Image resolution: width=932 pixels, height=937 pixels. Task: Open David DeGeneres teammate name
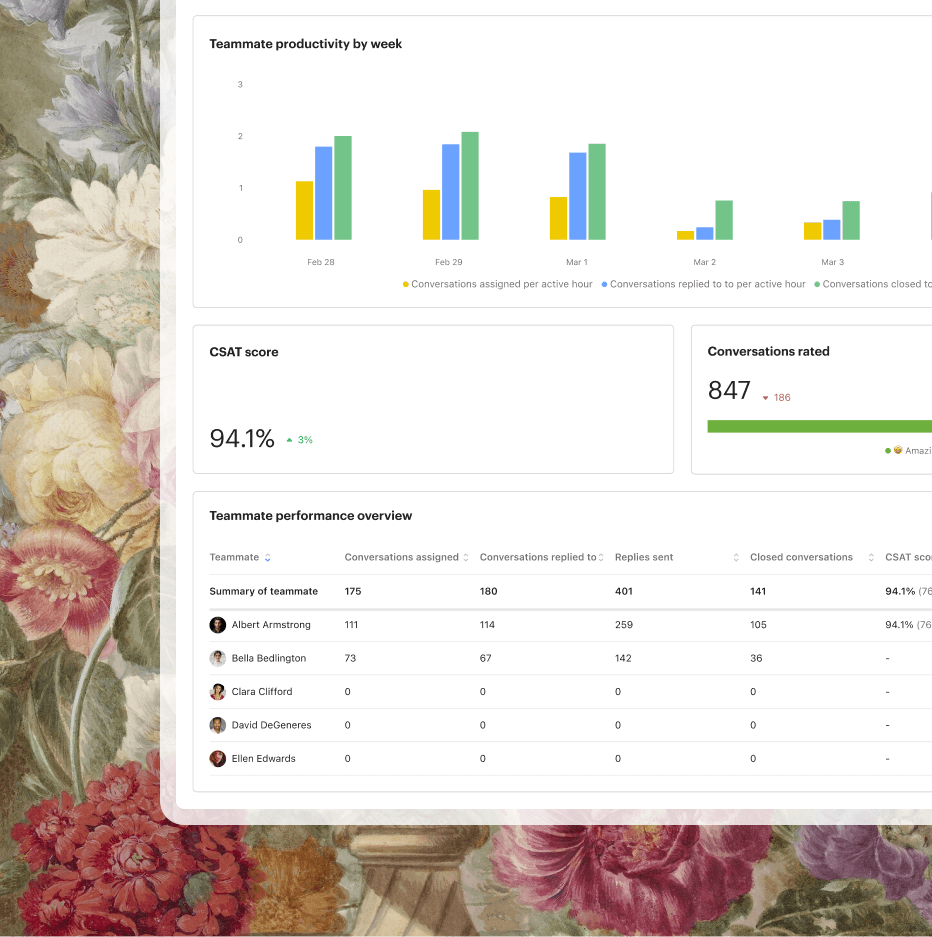pyautogui.click(x=272, y=725)
